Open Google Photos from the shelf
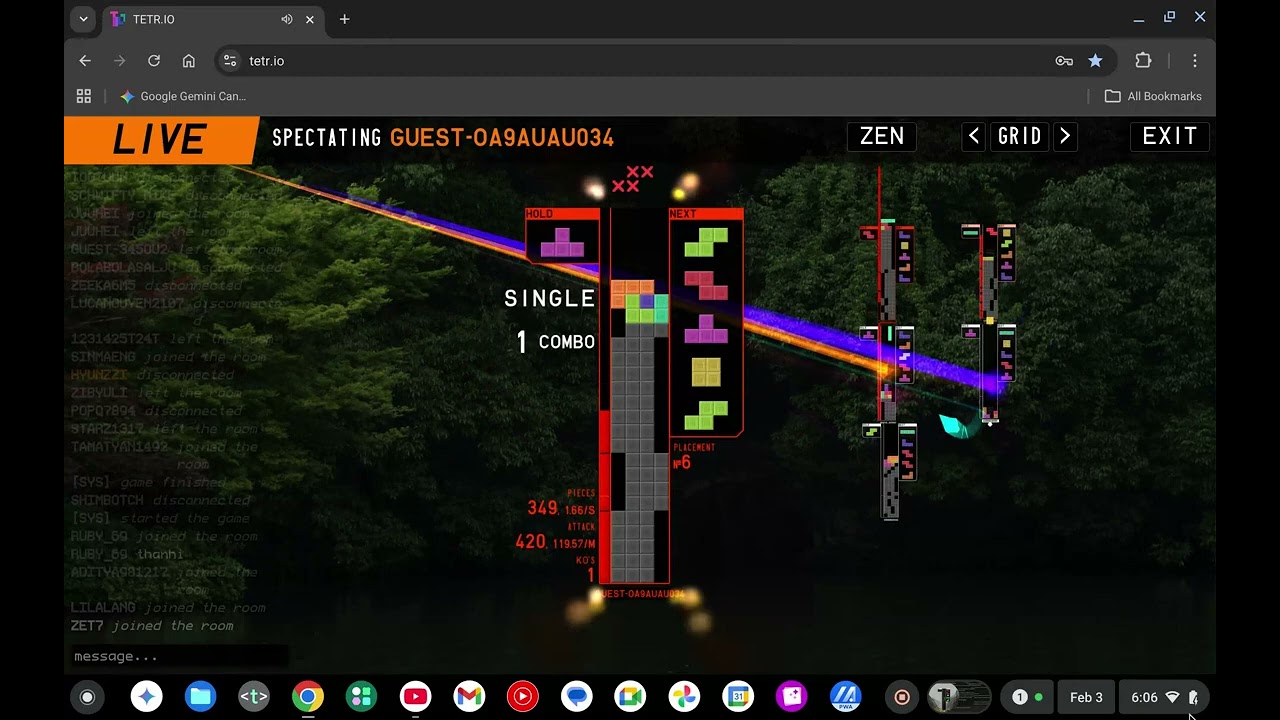1280x720 pixels. tap(684, 697)
